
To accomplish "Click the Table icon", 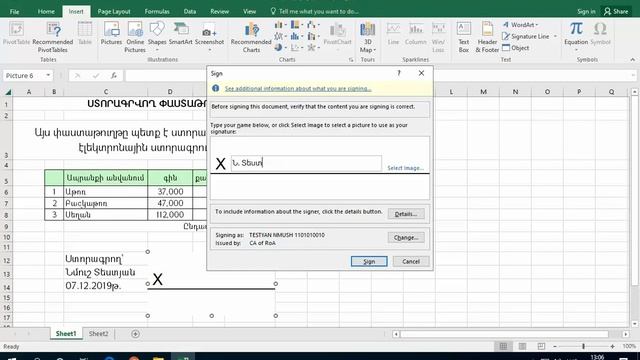I will pyautogui.click(x=84, y=33).
